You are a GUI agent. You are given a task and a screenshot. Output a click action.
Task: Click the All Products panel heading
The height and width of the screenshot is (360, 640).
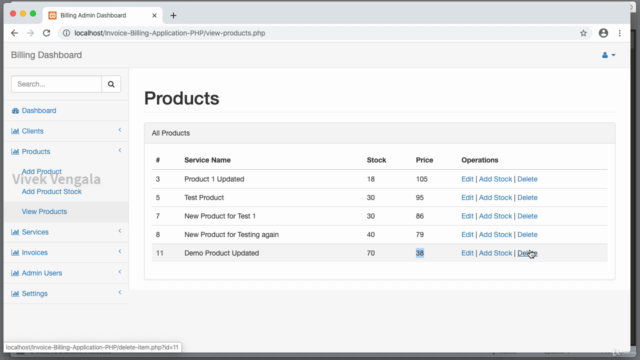171,133
